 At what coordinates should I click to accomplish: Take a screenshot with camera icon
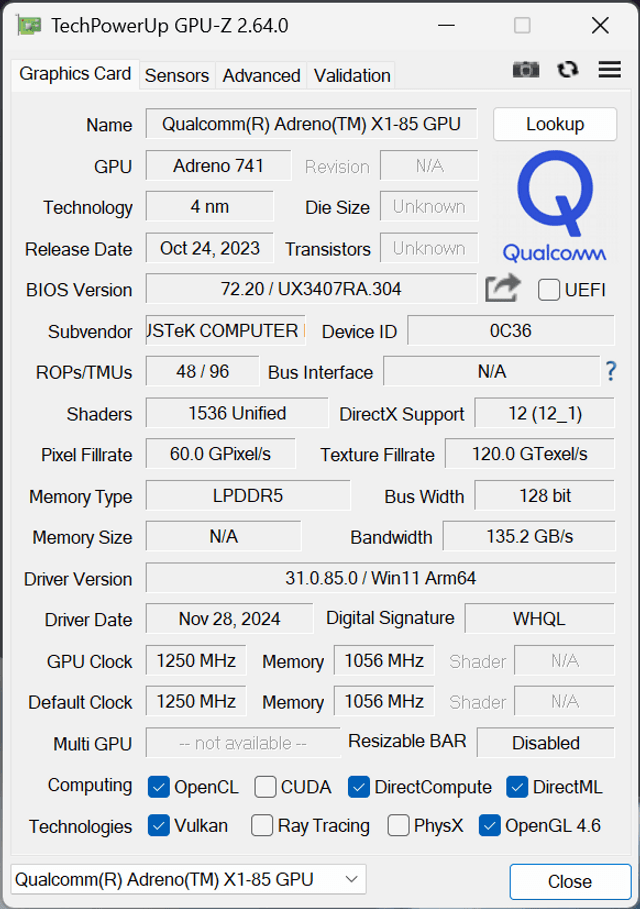pyautogui.click(x=526, y=70)
